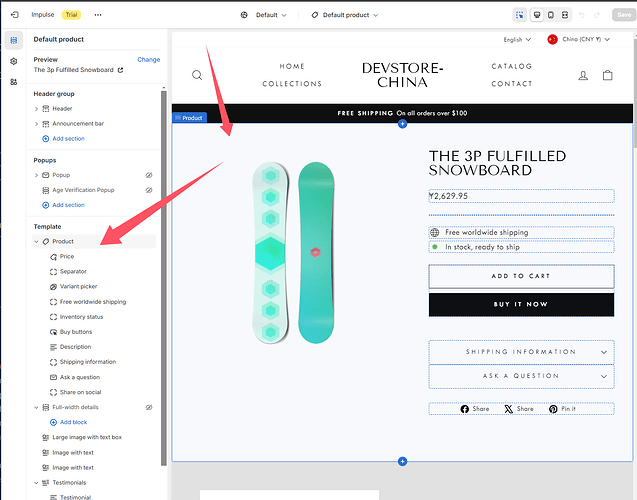Select the Separator block
The height and width of the screenshot is (500, 637).
(x=73, y=272)
